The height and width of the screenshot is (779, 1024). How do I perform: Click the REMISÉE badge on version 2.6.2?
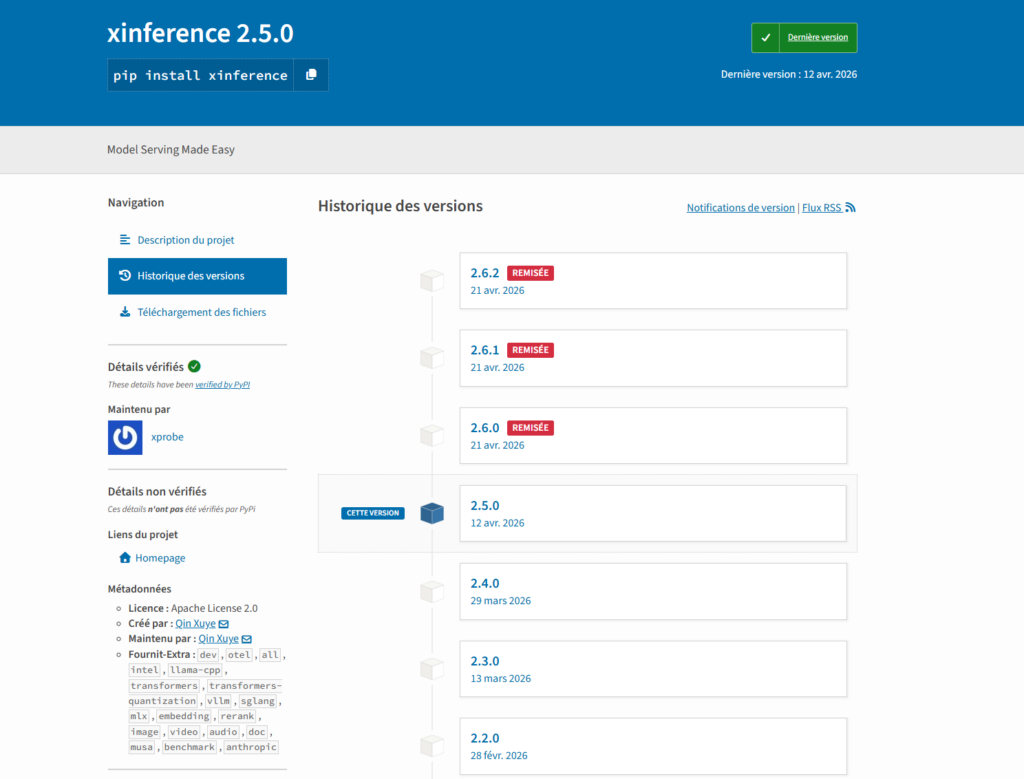(530, 273)
